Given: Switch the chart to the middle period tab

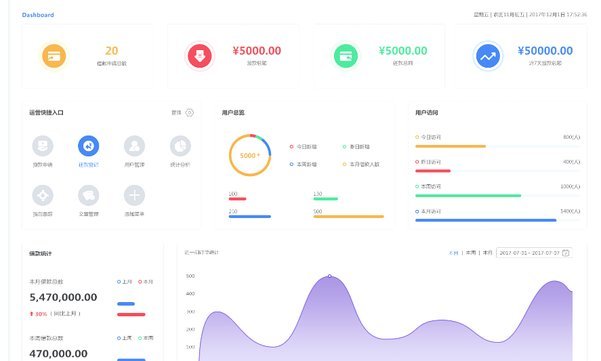Looking at the screenshot, I should [x=471, y=253].
